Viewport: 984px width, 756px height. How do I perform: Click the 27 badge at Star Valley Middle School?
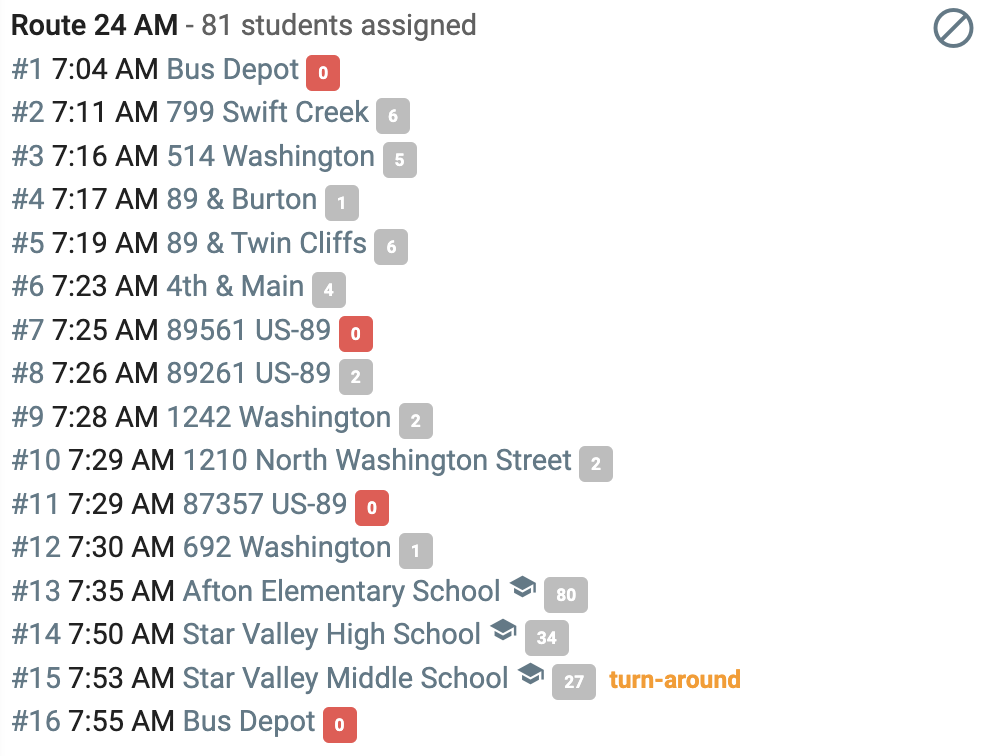pos(574,681)
